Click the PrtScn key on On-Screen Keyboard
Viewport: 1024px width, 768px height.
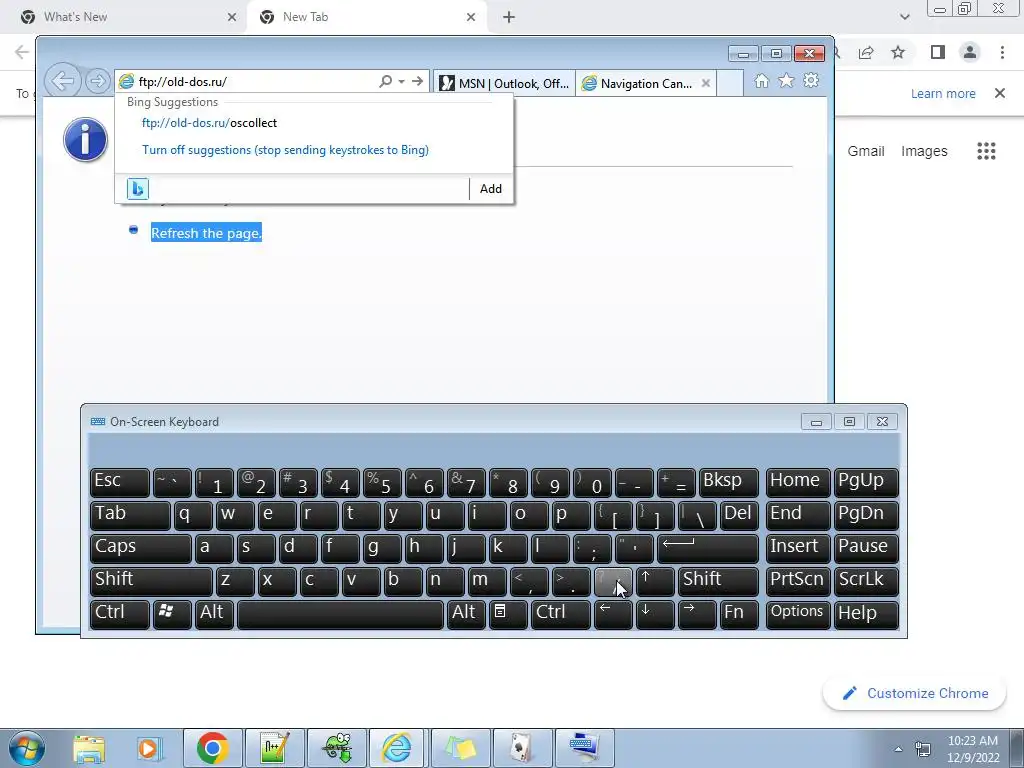797,581
